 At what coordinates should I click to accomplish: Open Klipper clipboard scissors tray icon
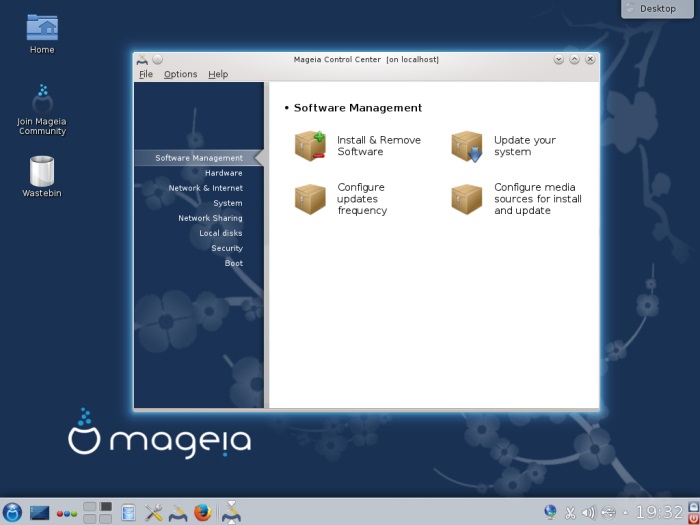[570, 513]
